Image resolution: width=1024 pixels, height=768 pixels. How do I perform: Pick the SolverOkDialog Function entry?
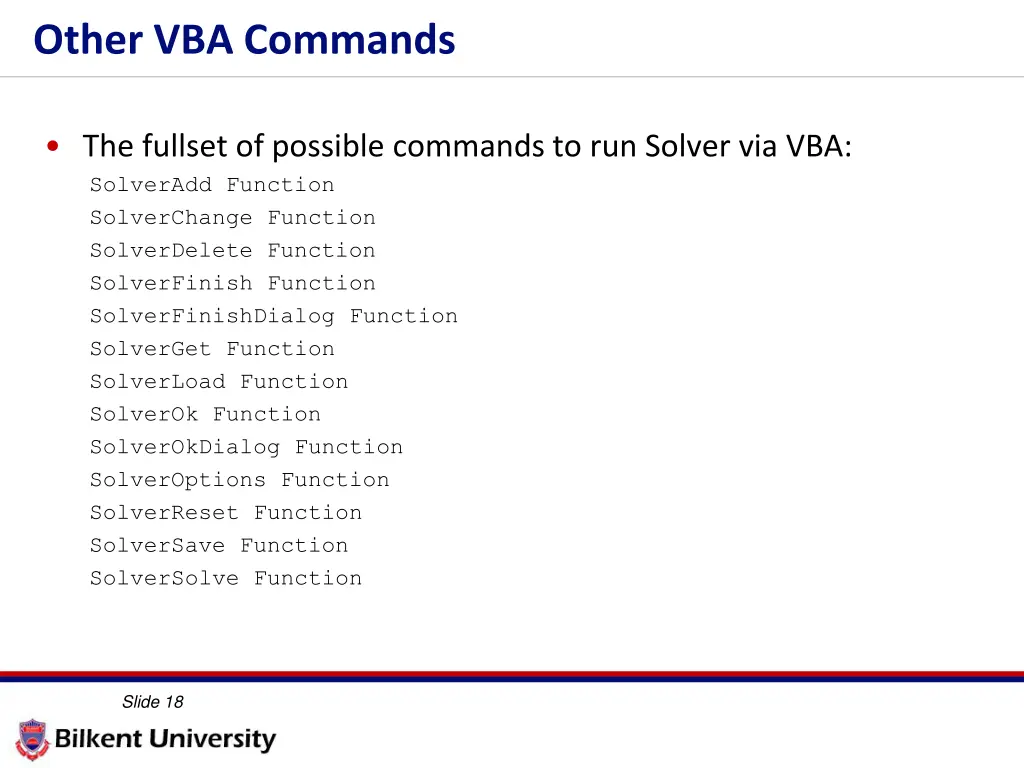click(x=246, y=447)
